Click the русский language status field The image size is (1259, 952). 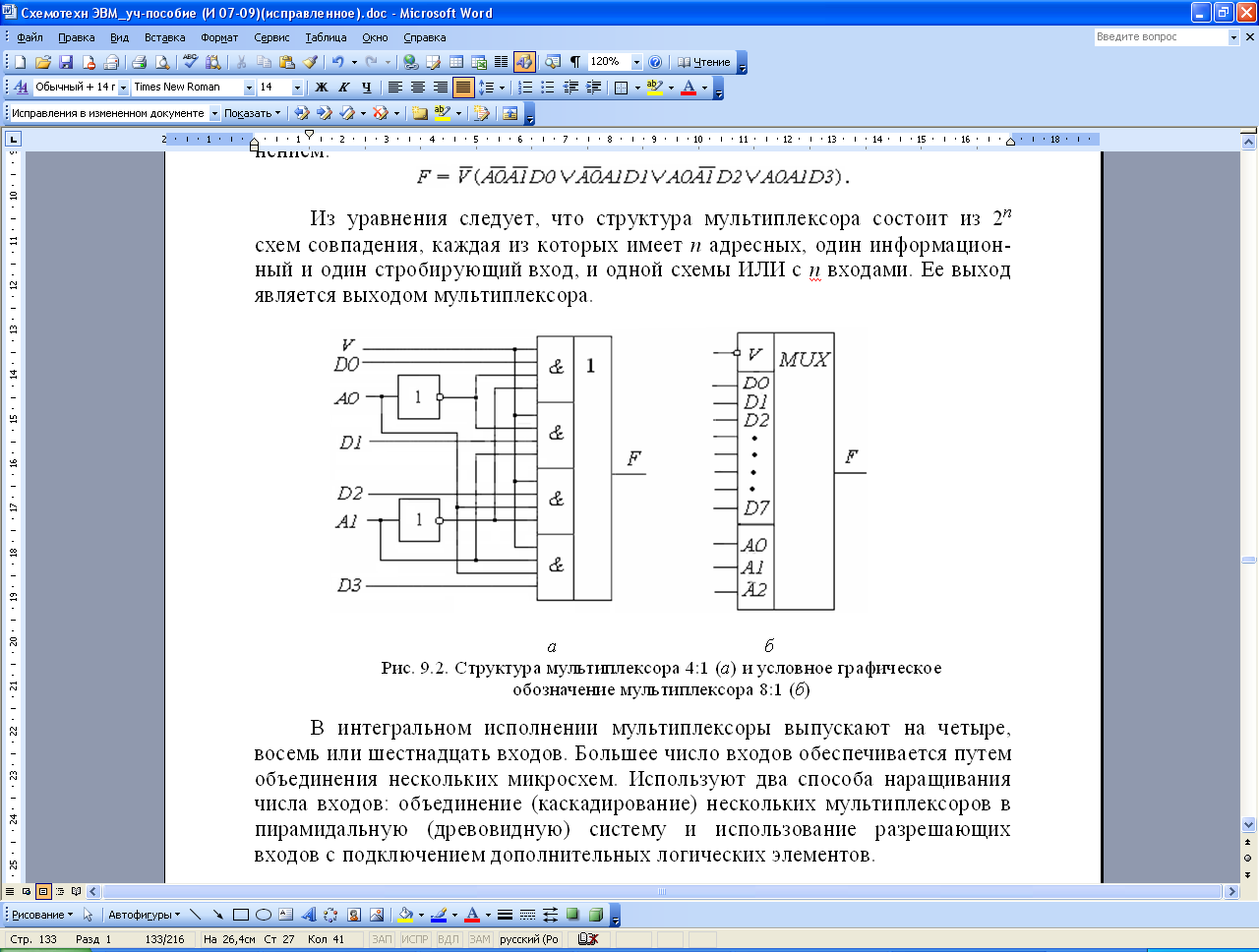[529, 939]
